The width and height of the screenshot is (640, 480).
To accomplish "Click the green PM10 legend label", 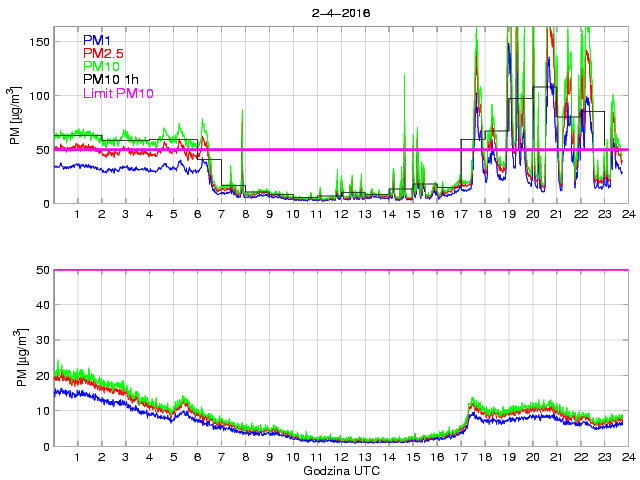I will [102, 66].
